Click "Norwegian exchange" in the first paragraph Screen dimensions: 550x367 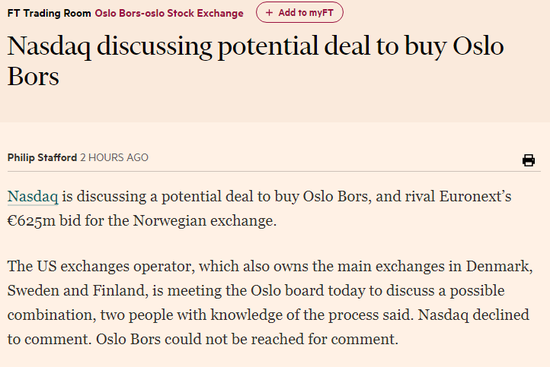point(205,221)
